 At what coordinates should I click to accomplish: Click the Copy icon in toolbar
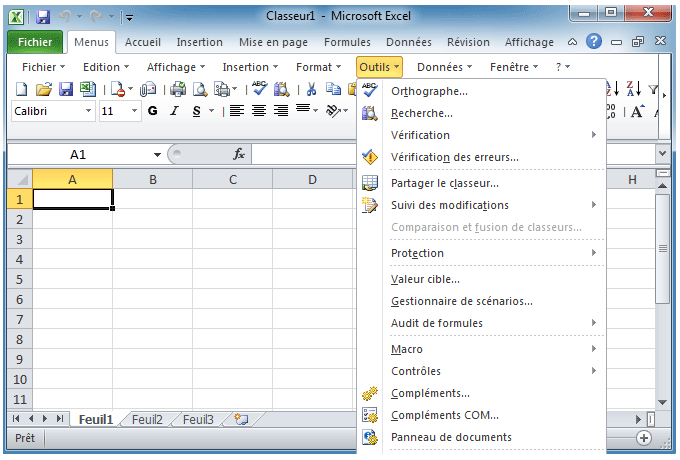333,89
